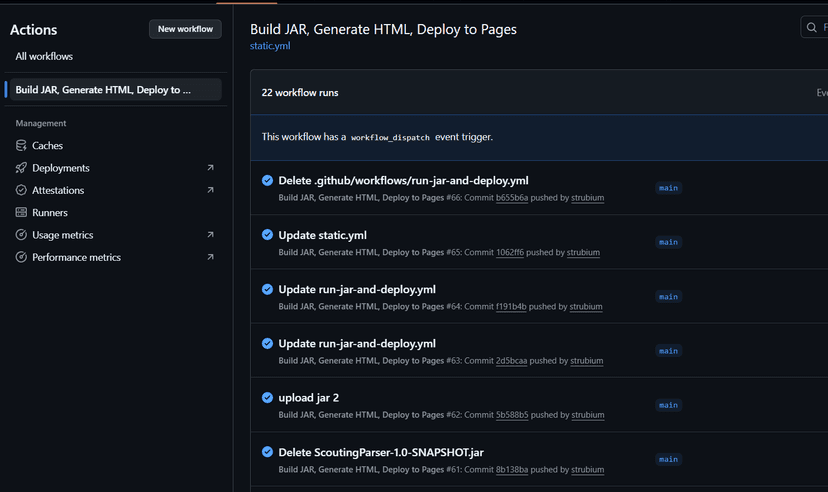828x492 pixels.
Task: Select Build JAR, Generate HTML workflow item
Action: 103,90
